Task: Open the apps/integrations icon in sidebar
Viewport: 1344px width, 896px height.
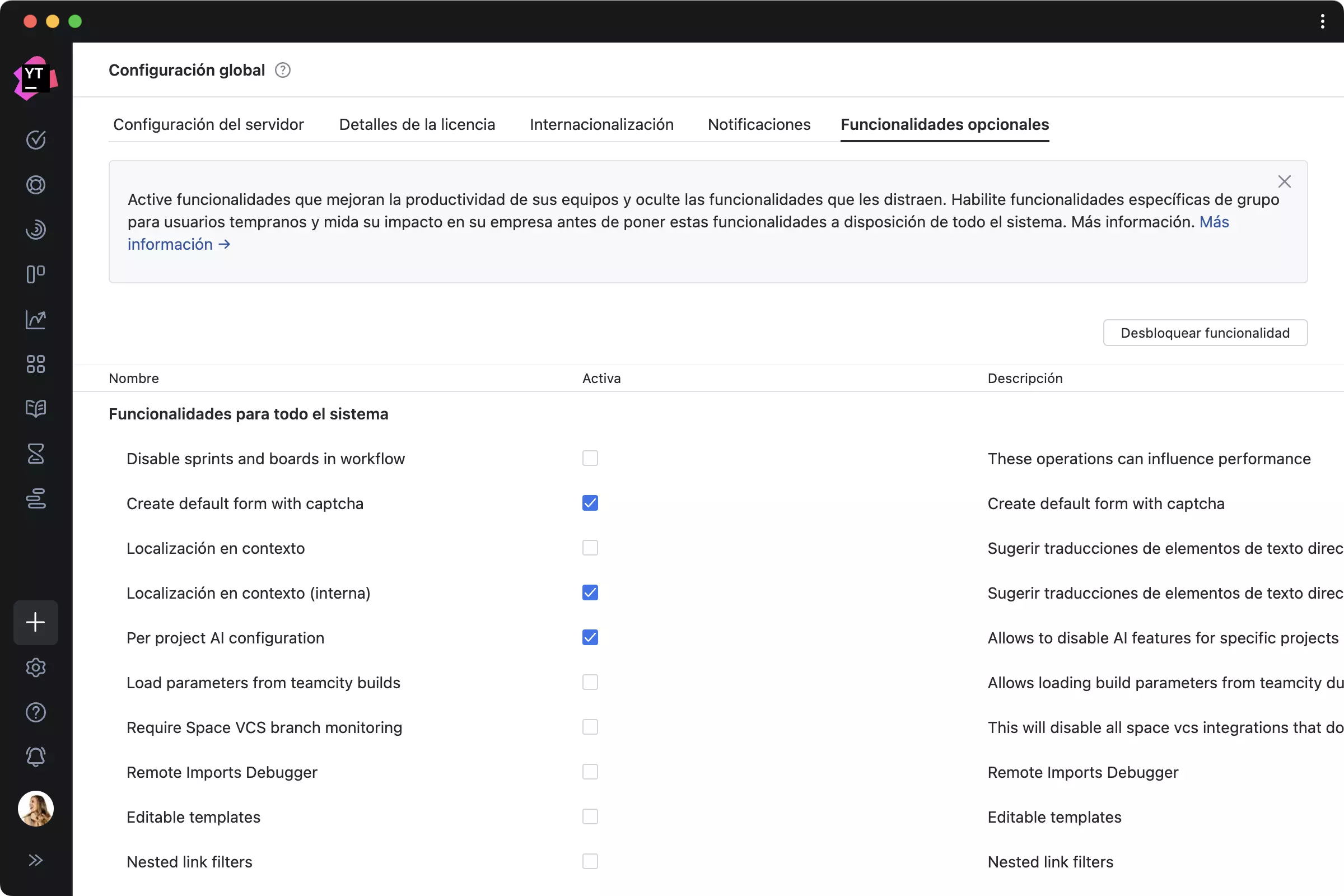Action: tap(35, 363)
